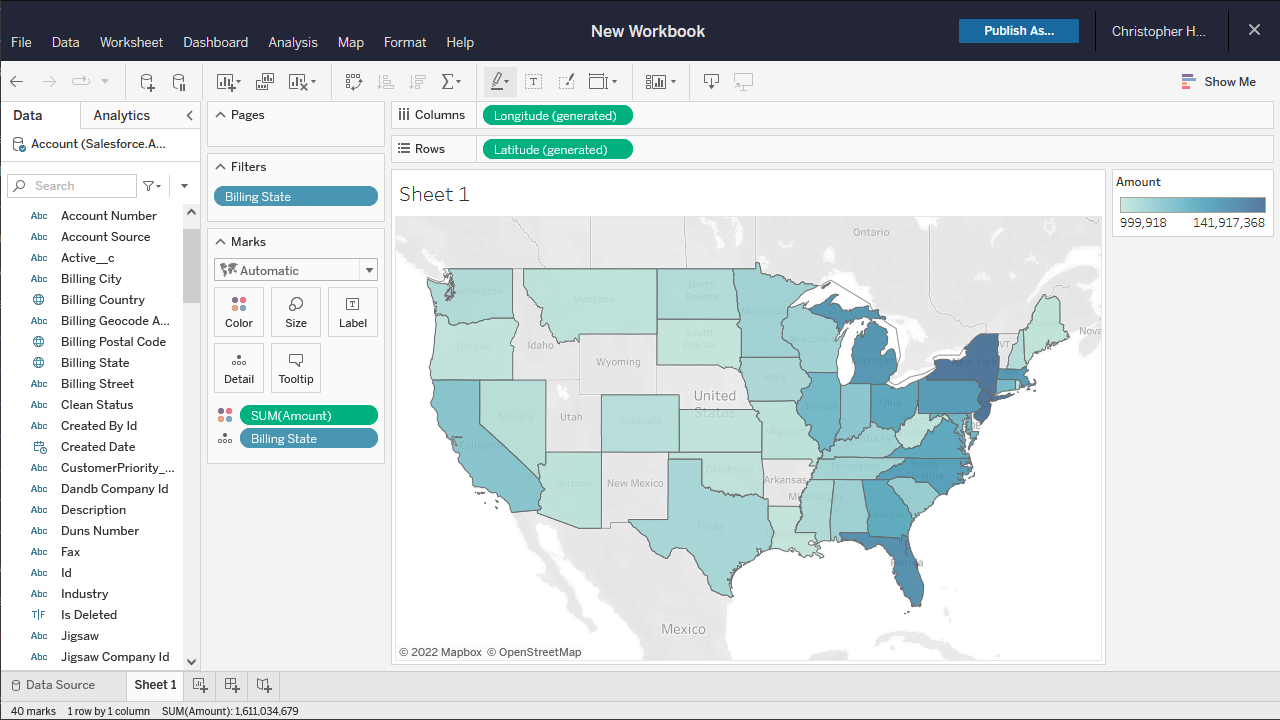This screenshot has height=720, width=1280.
Task: Click the New Data Source toolbar icon
Action: 147,82
